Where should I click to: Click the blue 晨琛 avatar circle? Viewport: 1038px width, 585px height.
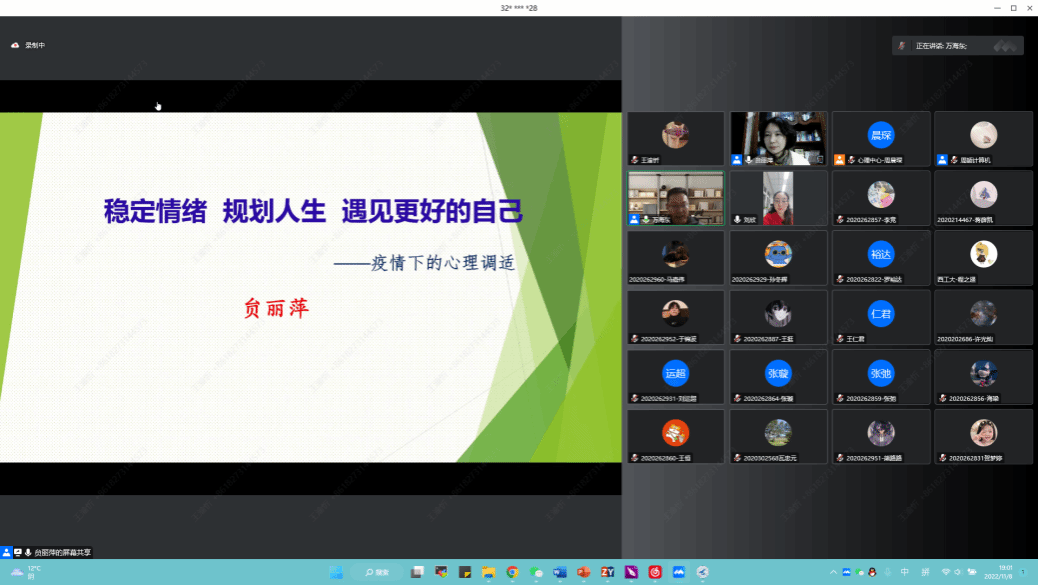pyautogui.click(x=880, y=134)
